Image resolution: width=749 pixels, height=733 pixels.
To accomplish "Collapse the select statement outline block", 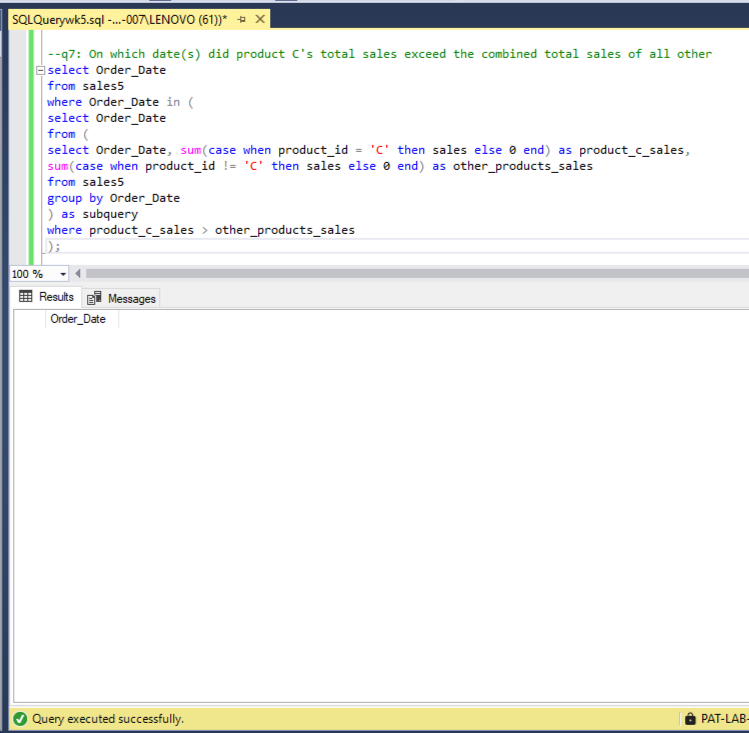I will click(41, 70).
